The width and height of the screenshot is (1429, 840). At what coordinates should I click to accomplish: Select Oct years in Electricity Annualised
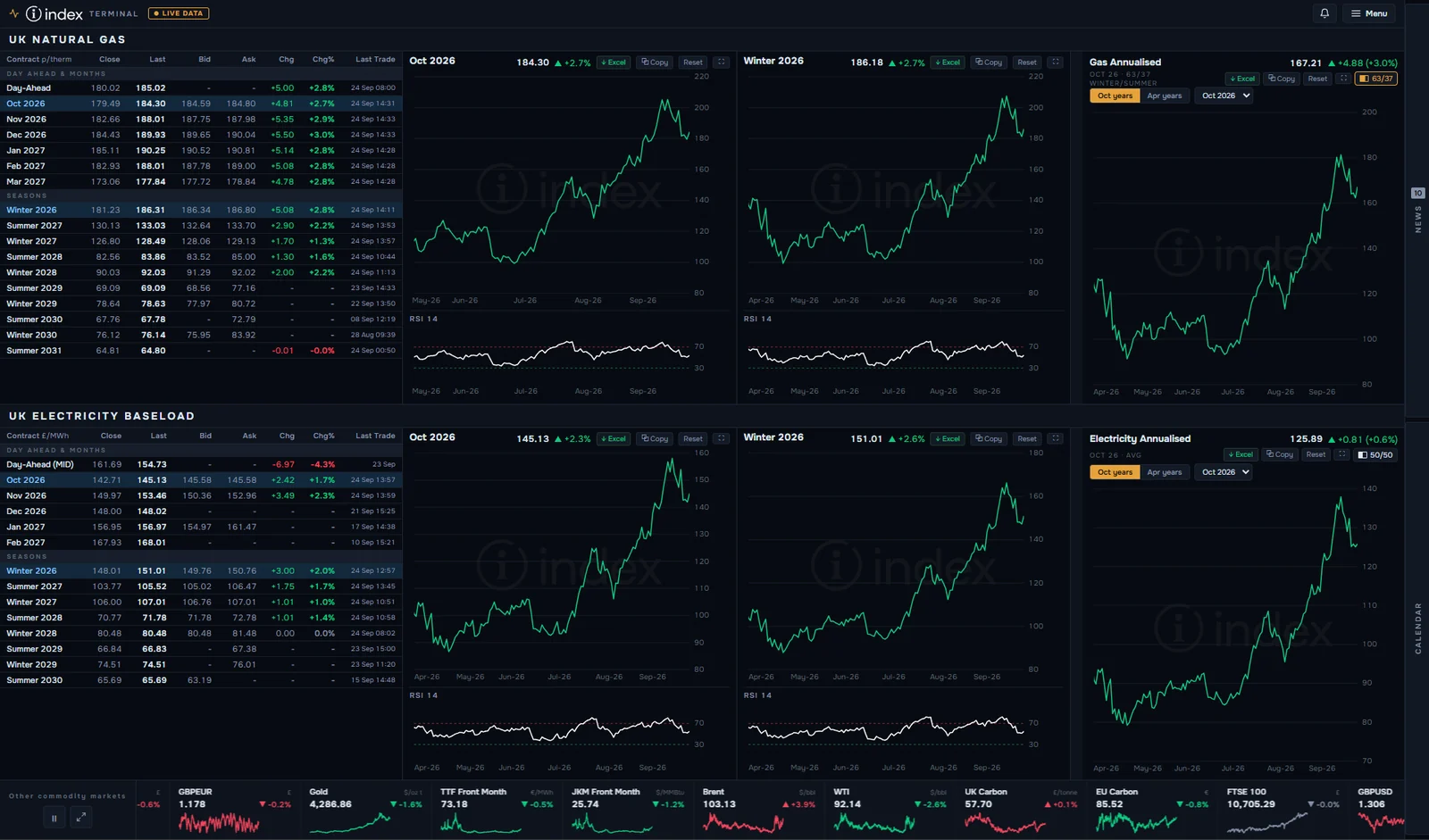click(x=1115, y=472)
